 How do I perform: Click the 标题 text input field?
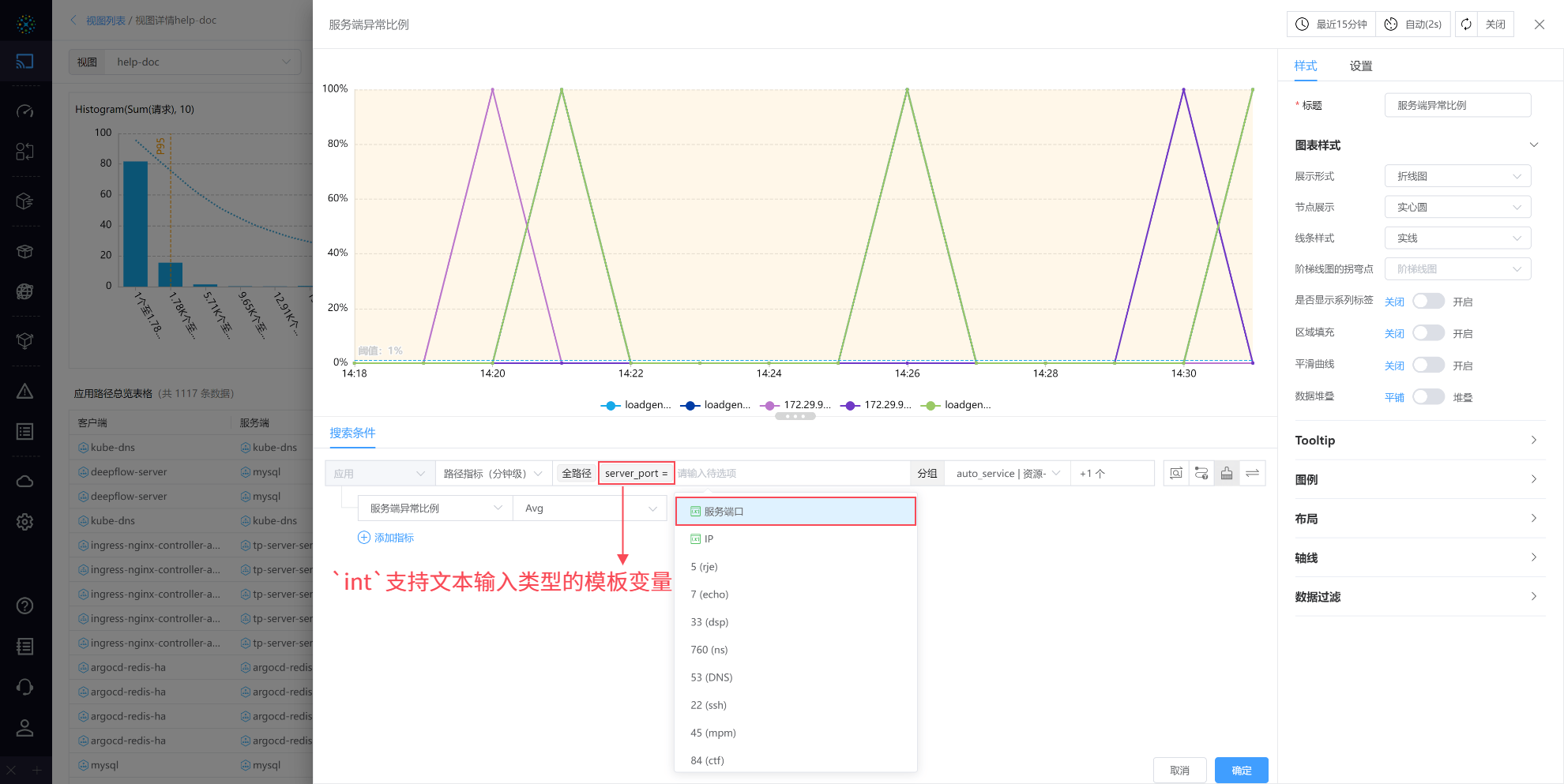(1457, 105)
